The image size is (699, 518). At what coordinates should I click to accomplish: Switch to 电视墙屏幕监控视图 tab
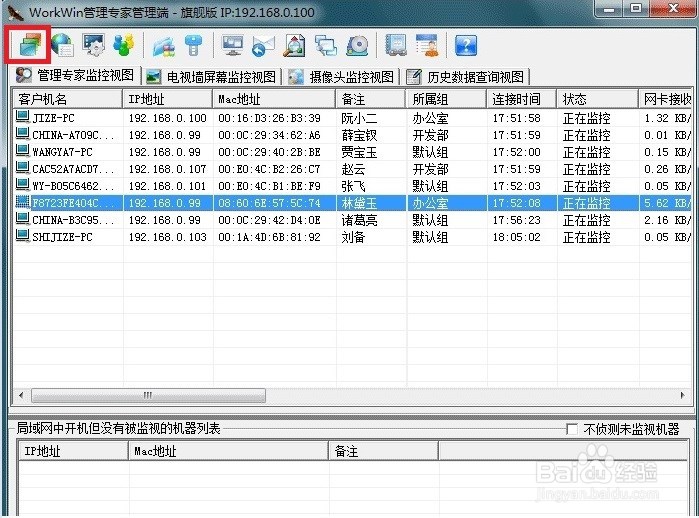211,77
